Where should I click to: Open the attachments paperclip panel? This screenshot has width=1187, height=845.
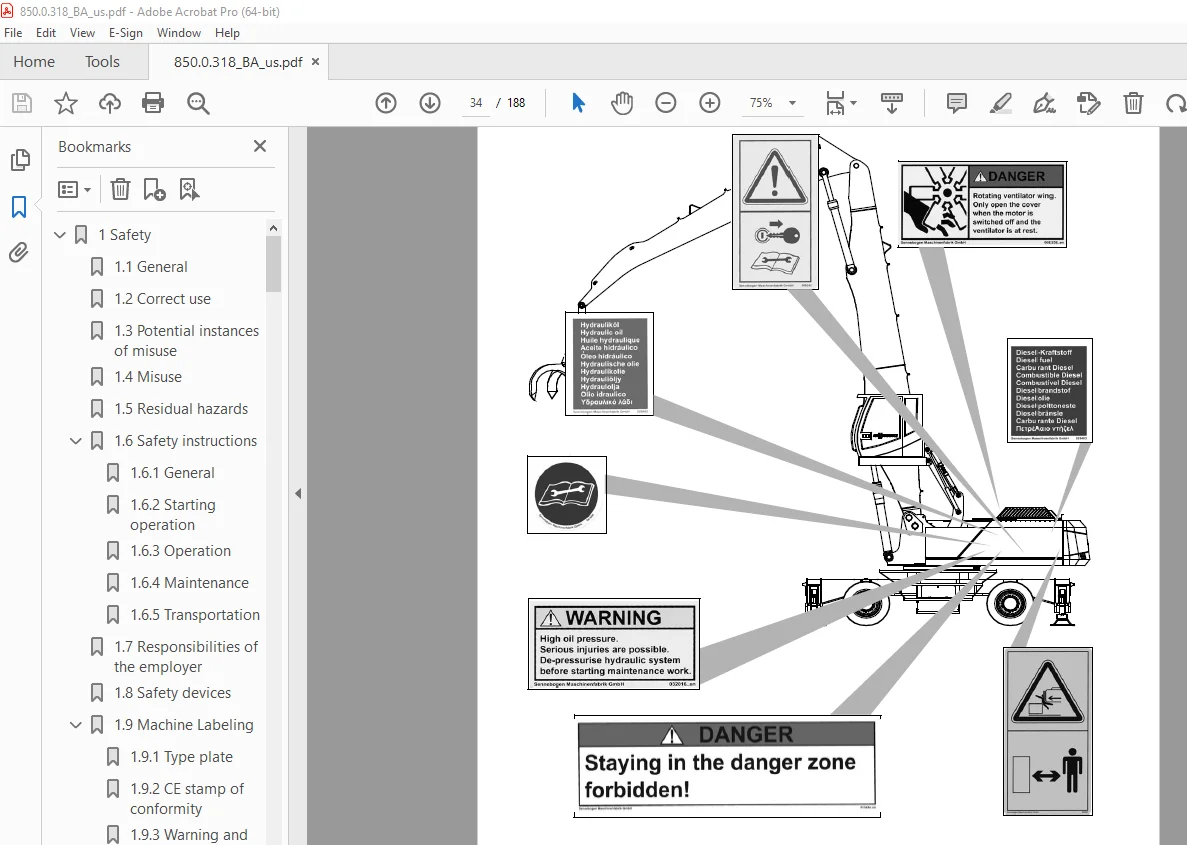(19, 252)
